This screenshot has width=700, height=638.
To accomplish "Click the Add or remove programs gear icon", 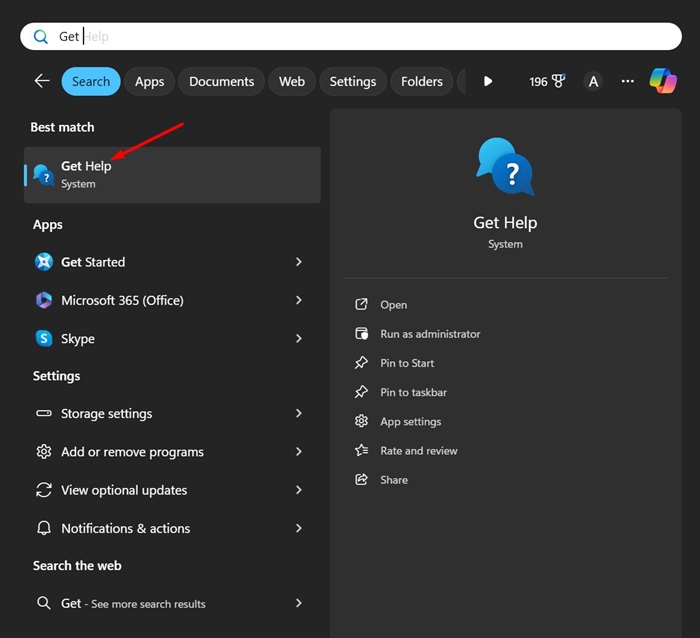I will 44,452.
